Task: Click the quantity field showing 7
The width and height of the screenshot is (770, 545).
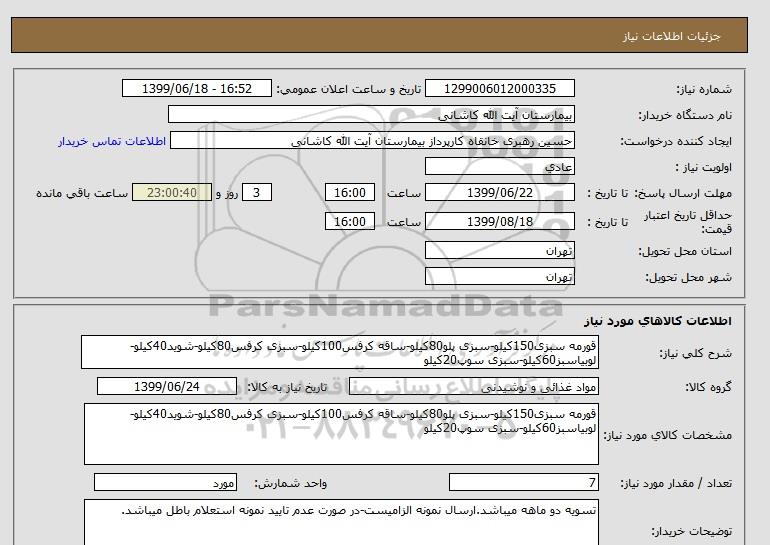Action: click(x=523, y=482)
